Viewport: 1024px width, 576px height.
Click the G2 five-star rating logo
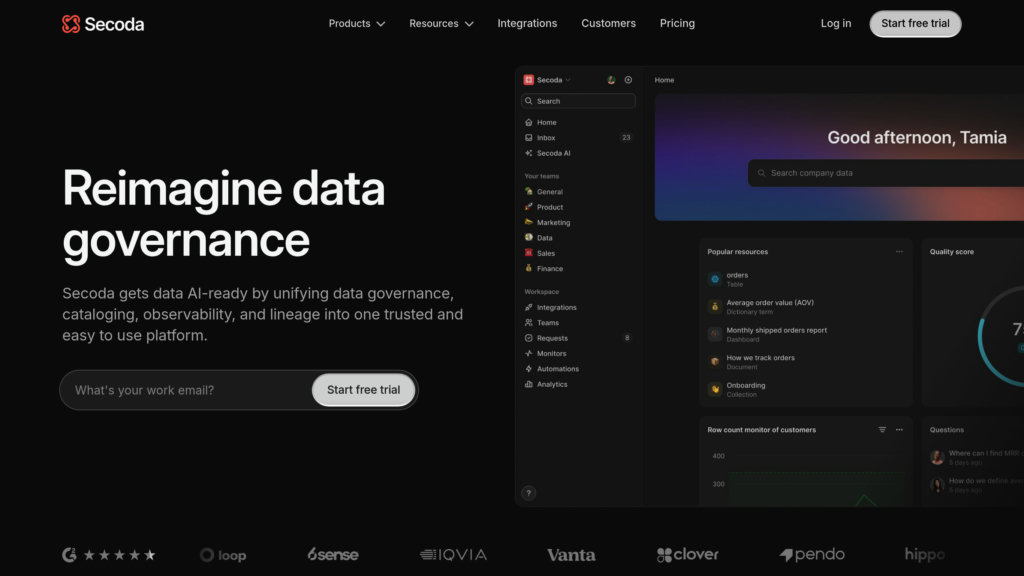[108, 555]
